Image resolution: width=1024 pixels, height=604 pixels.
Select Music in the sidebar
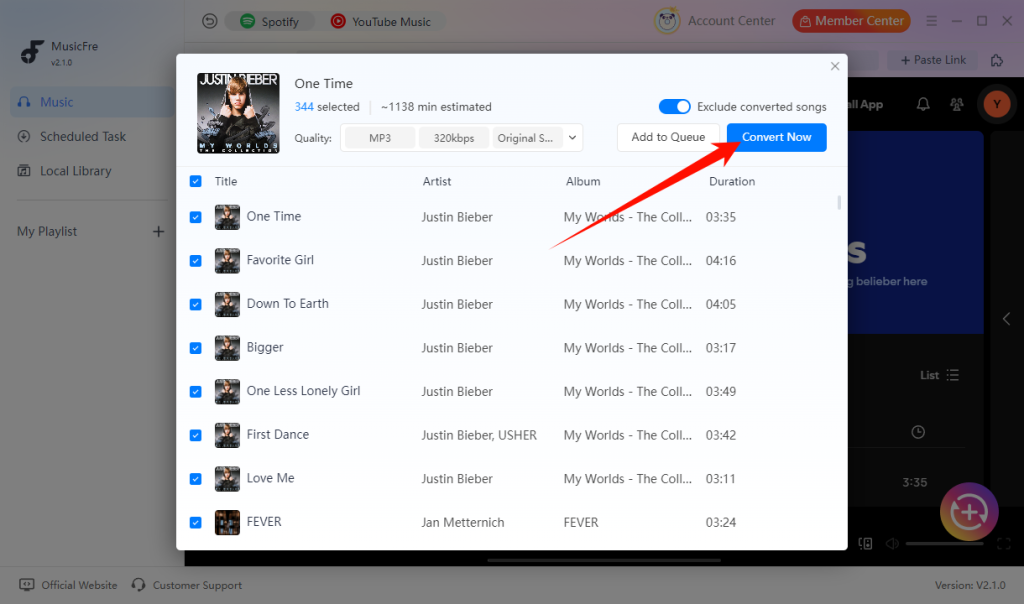[92, 102]
